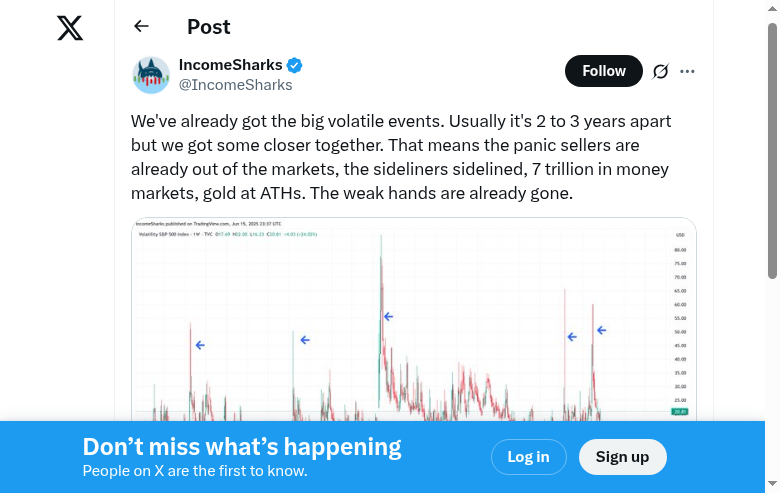Click the post text about volatile events
This screenshot has height=493, width=780.
click(400, 157)
